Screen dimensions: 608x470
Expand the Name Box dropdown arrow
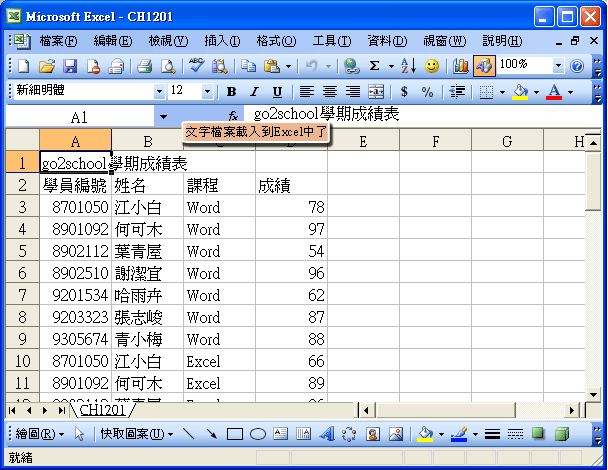[163, 116]
